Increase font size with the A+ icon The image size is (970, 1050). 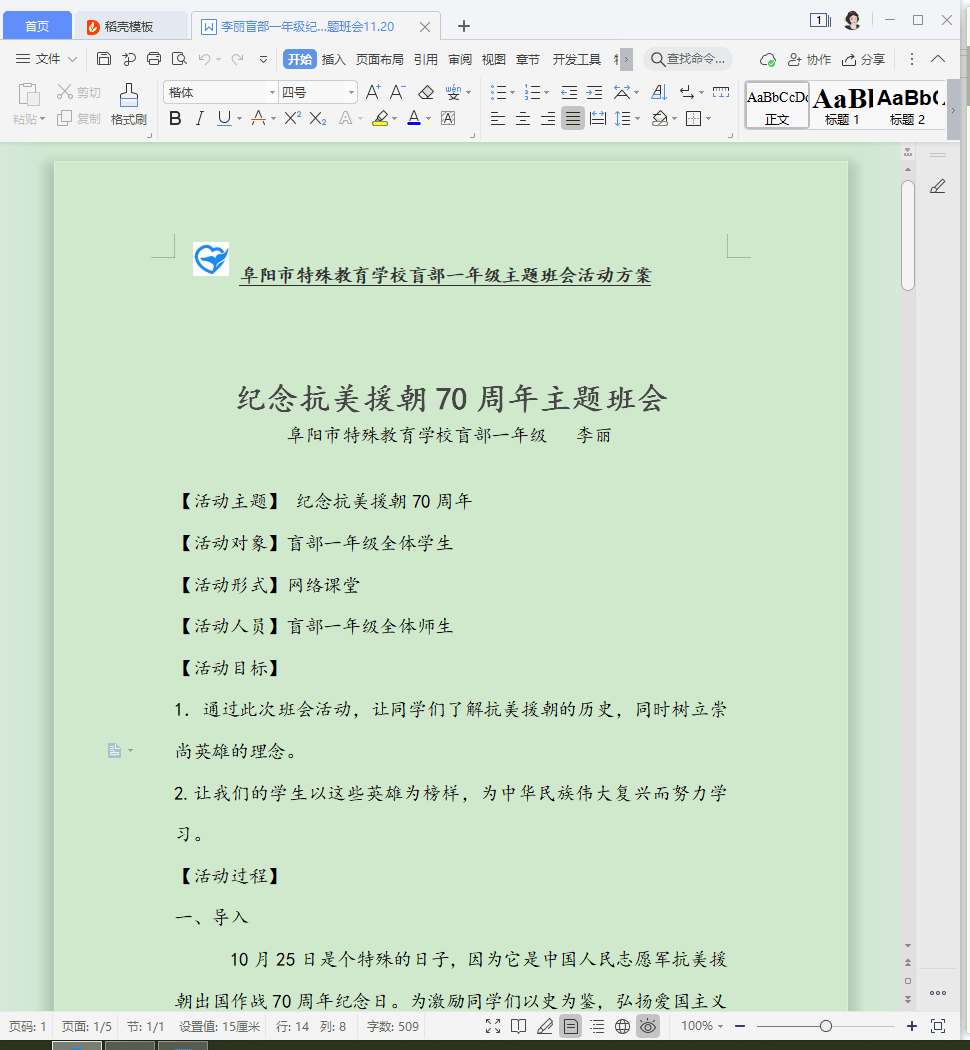click(373, 93)
